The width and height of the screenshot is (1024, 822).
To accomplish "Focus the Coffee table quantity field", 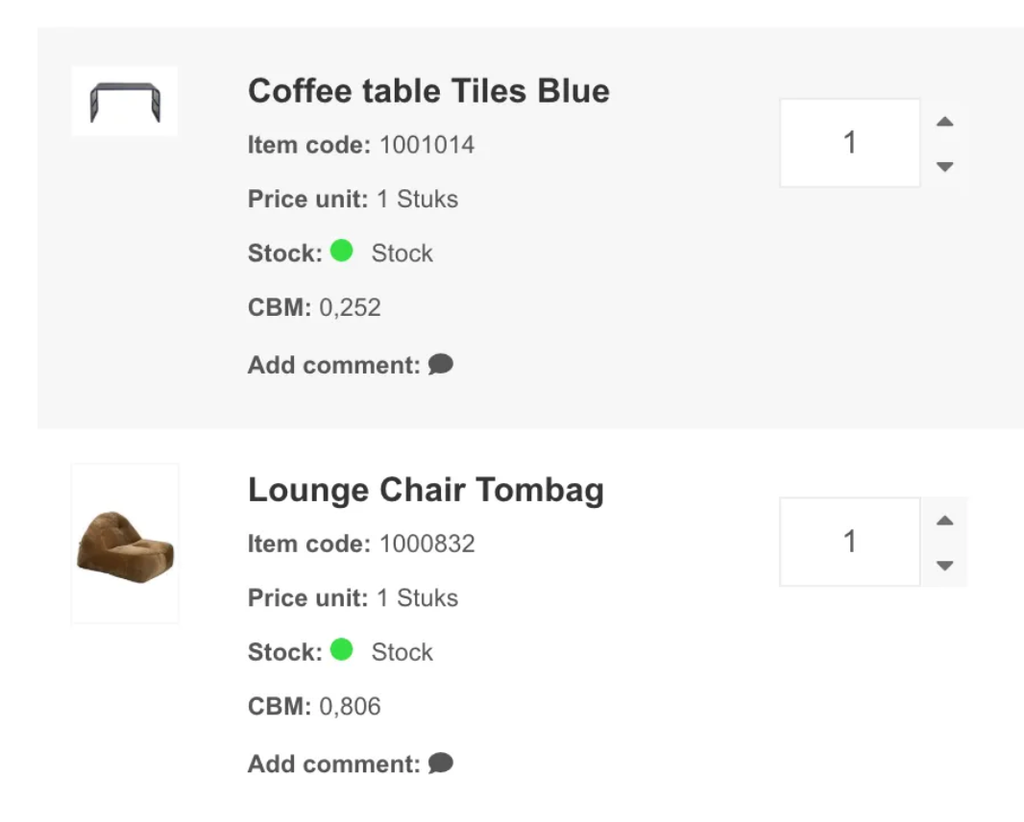I will (849, 143).
